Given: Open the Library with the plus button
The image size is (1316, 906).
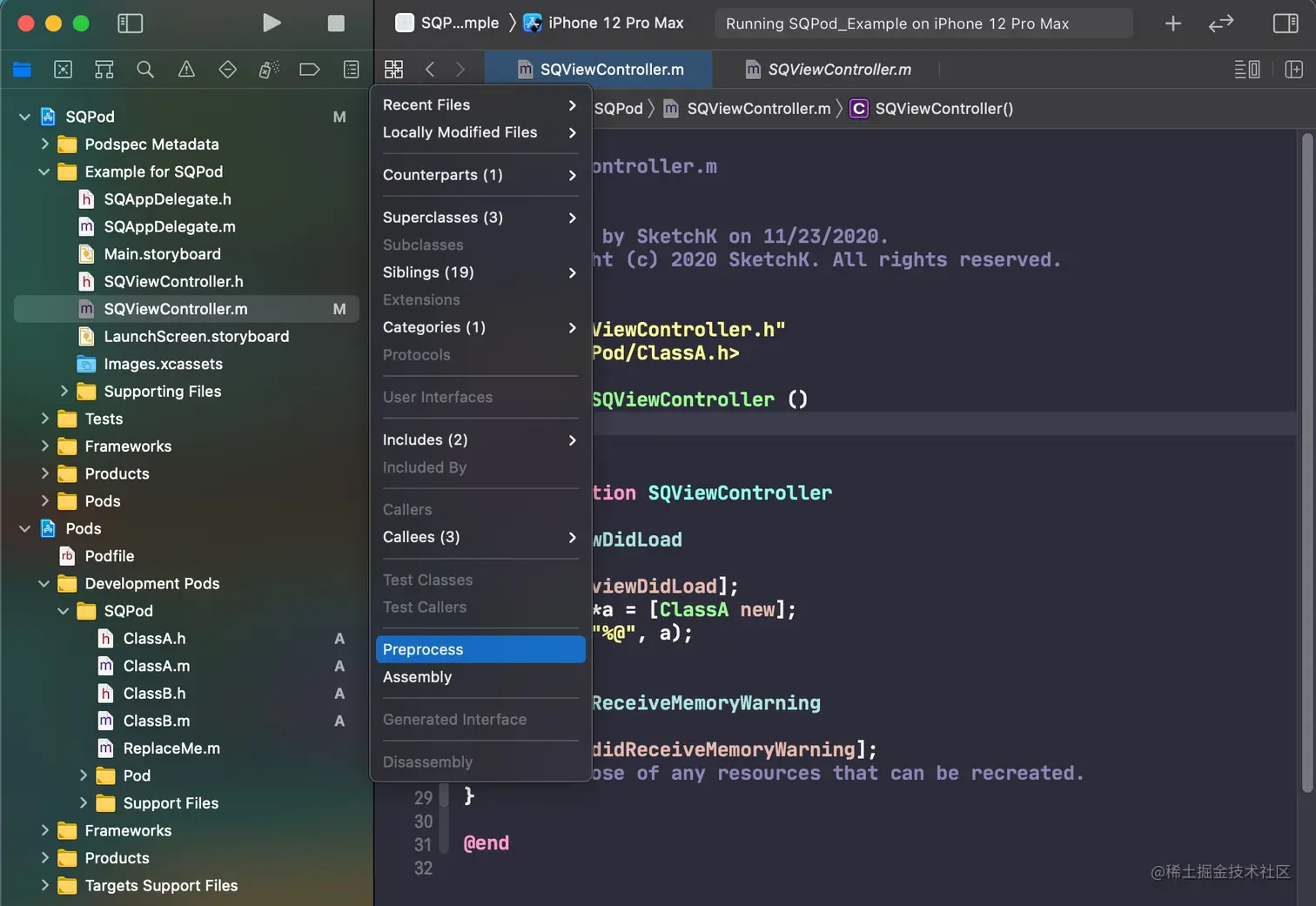Looking at the screenshot, I should (x=1173, y=23).
